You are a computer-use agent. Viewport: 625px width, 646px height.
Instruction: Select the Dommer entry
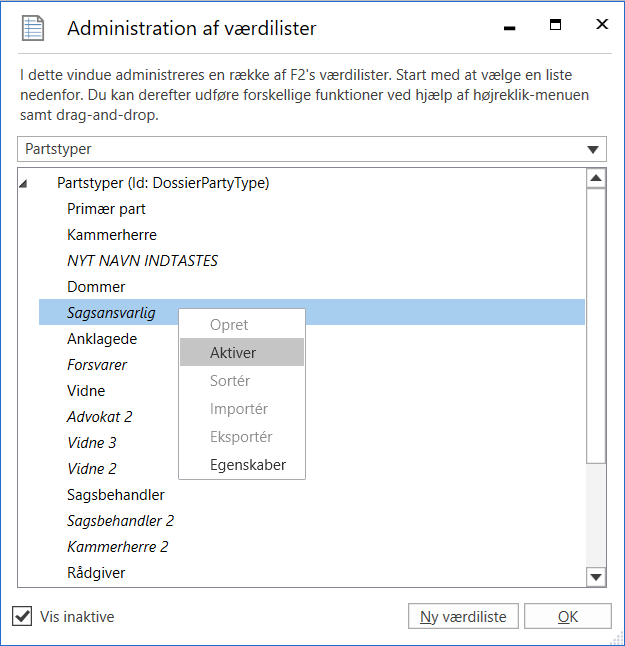tap(96, 287)
